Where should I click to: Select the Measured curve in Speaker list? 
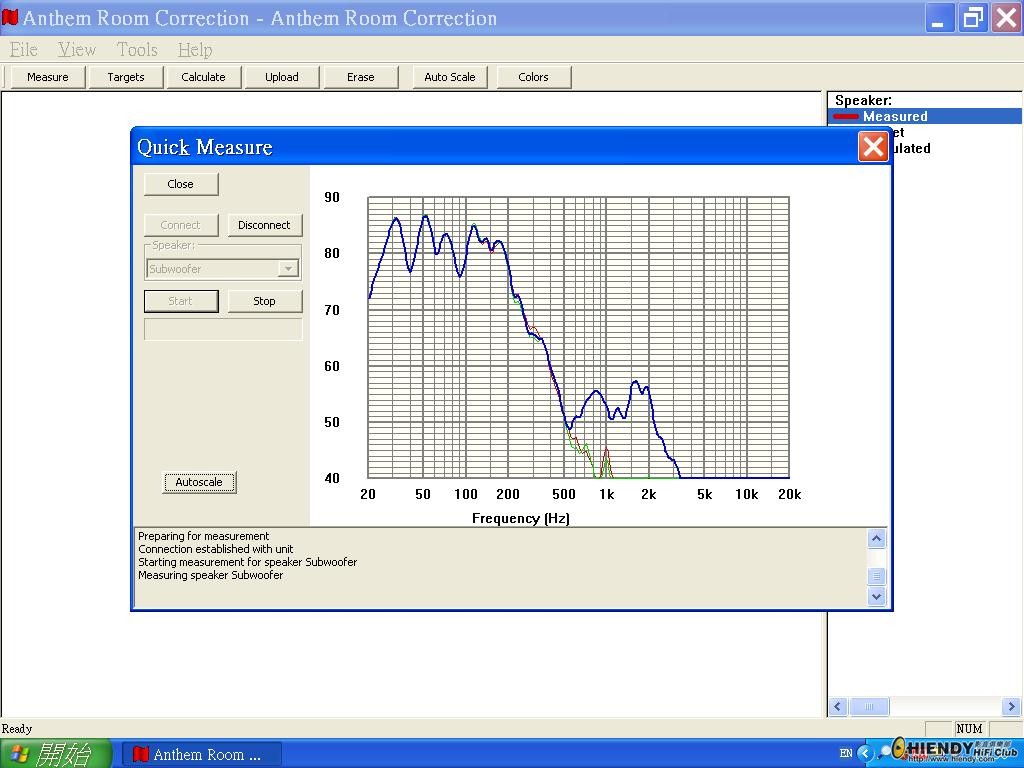tap(924, 116)
